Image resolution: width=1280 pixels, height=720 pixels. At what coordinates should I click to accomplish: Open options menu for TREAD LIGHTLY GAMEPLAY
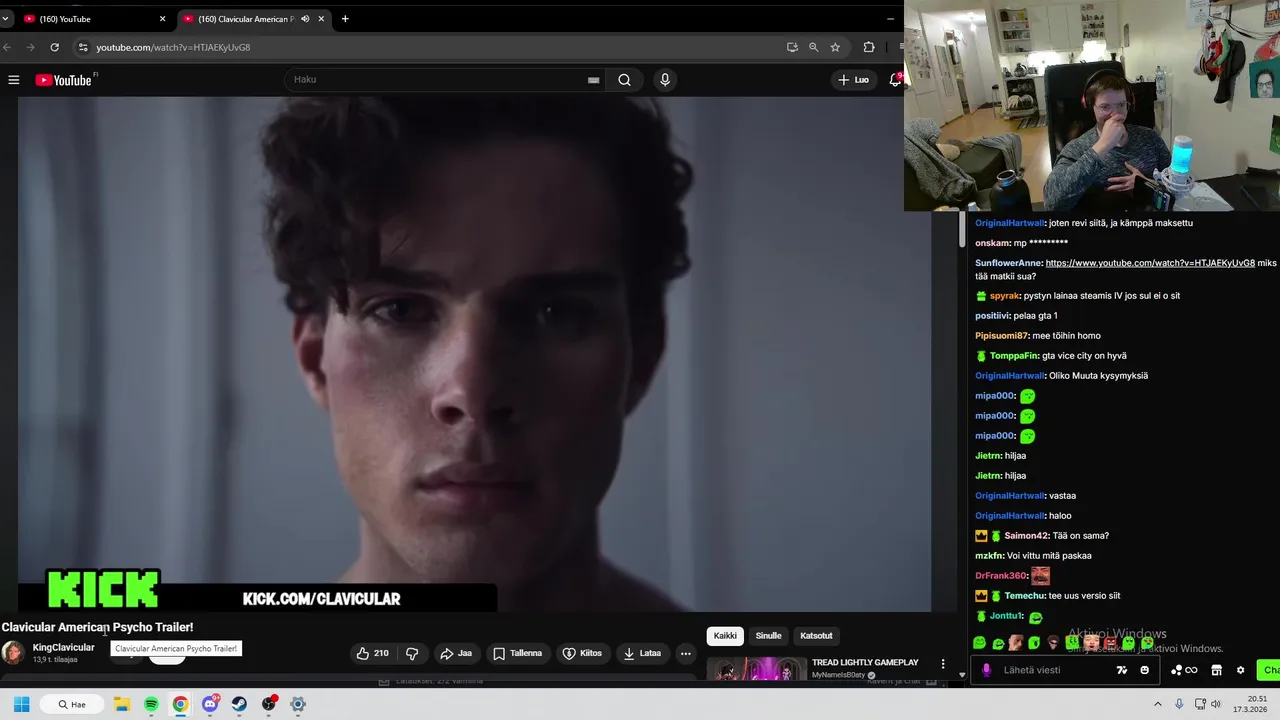(942, 663)
